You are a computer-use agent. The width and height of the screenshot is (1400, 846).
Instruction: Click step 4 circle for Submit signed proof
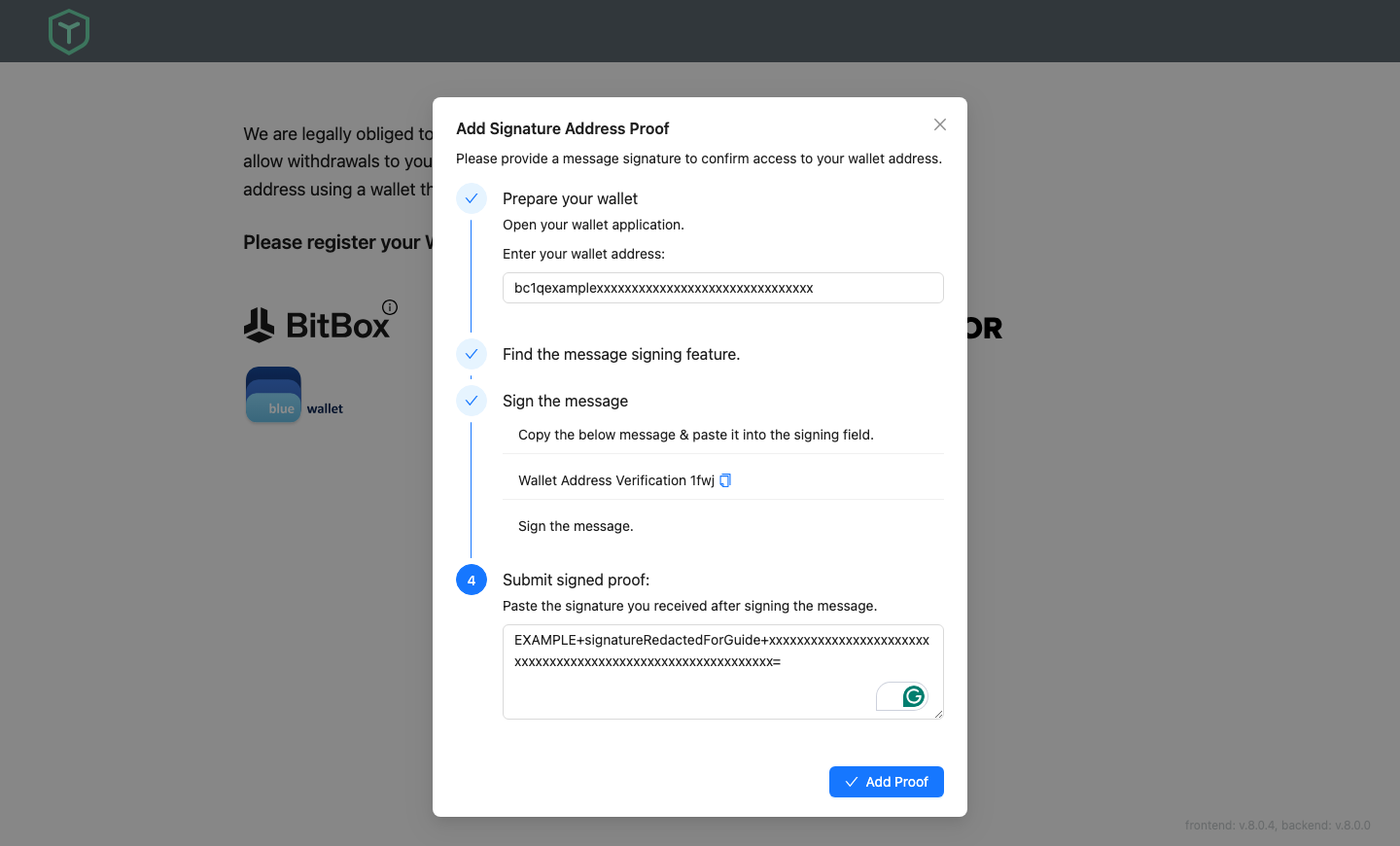point(472,580)
